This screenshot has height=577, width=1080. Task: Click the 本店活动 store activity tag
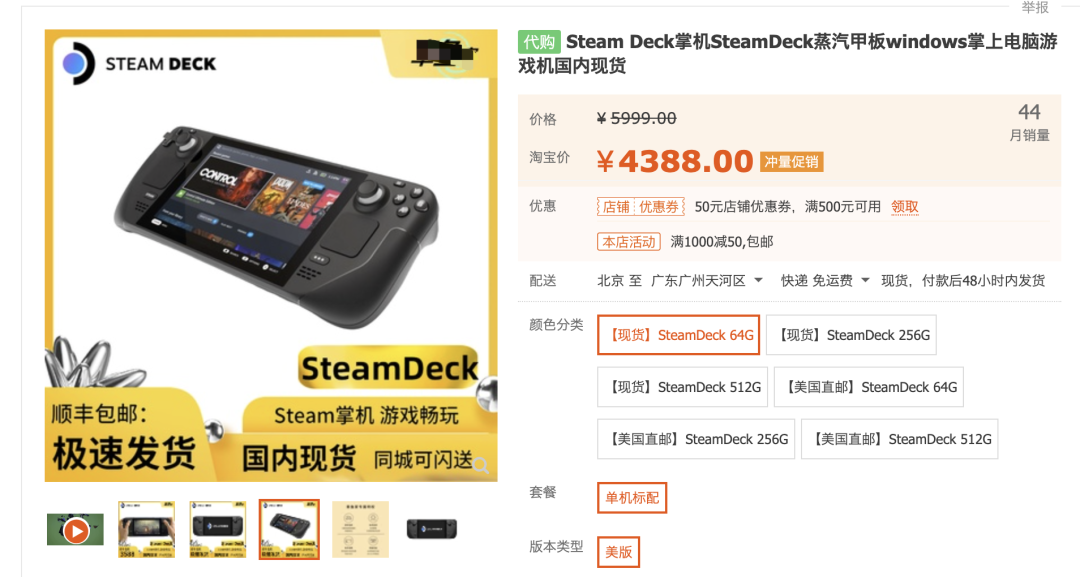click(x=629, y=242)
